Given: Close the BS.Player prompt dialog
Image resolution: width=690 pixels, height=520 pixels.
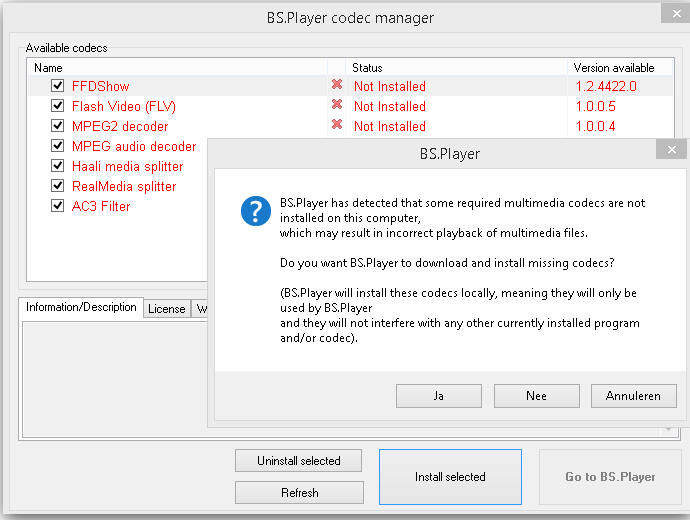Looking at the screenshot, I should [671, 150].
